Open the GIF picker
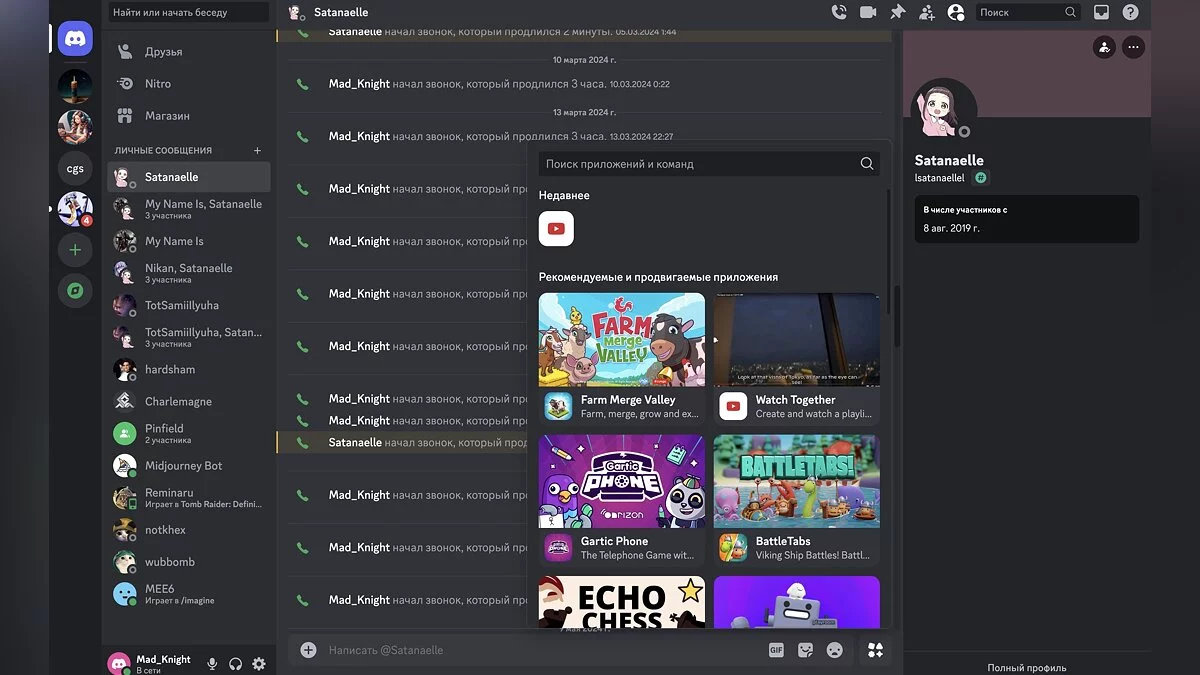The width and height of the screenshot is (1200, 675). tap(776, 650)
